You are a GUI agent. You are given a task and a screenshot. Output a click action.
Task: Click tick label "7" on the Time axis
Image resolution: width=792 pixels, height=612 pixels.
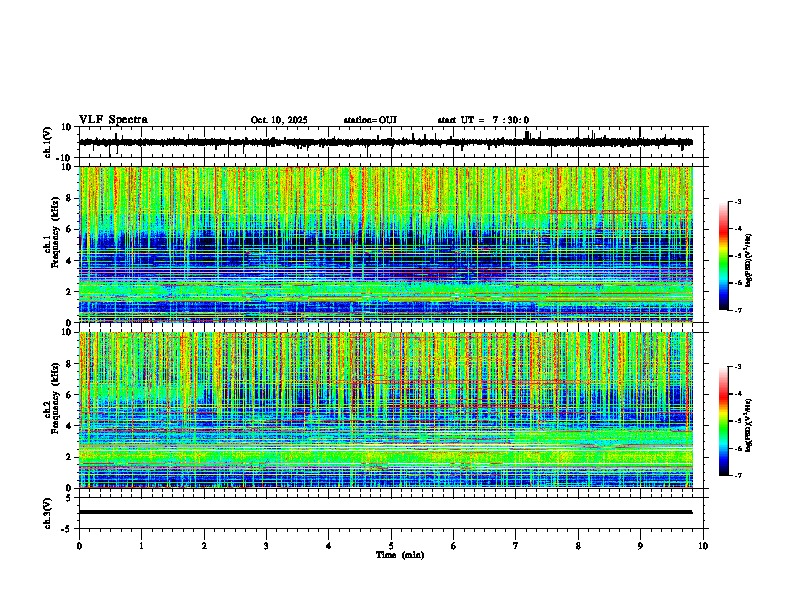[x=516, y=546]
